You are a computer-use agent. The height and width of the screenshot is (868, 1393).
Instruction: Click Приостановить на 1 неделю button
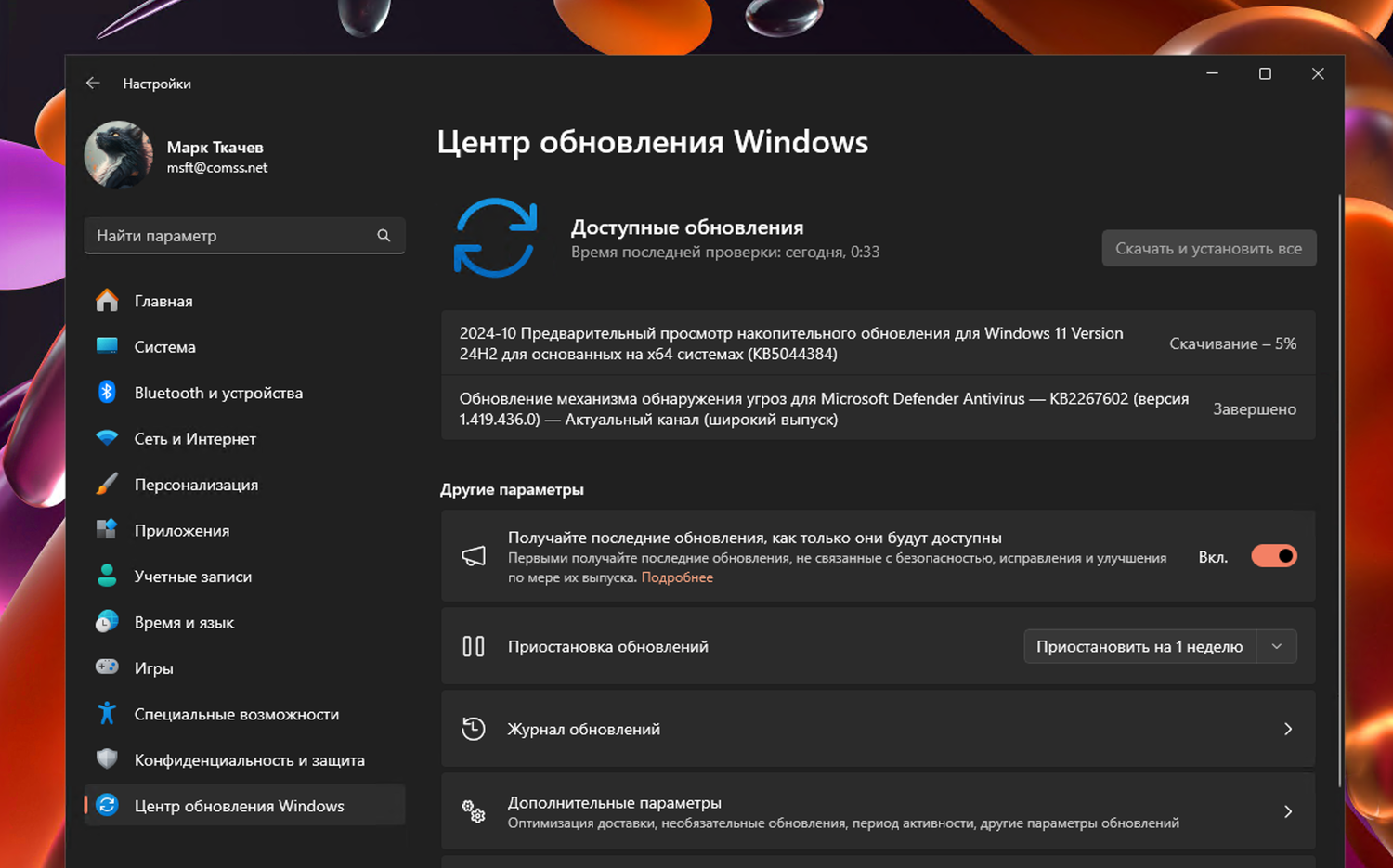tap(1139, 646)
